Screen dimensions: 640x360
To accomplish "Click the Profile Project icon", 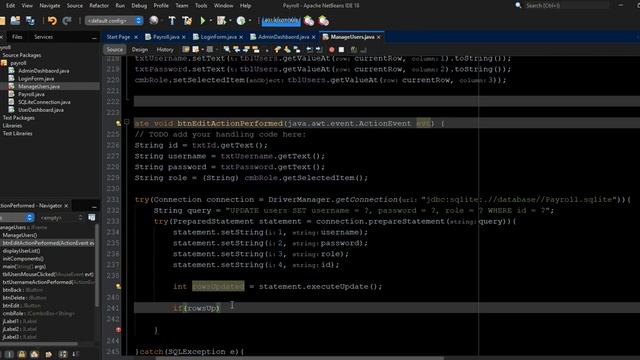I will click(x=241, y=20).
